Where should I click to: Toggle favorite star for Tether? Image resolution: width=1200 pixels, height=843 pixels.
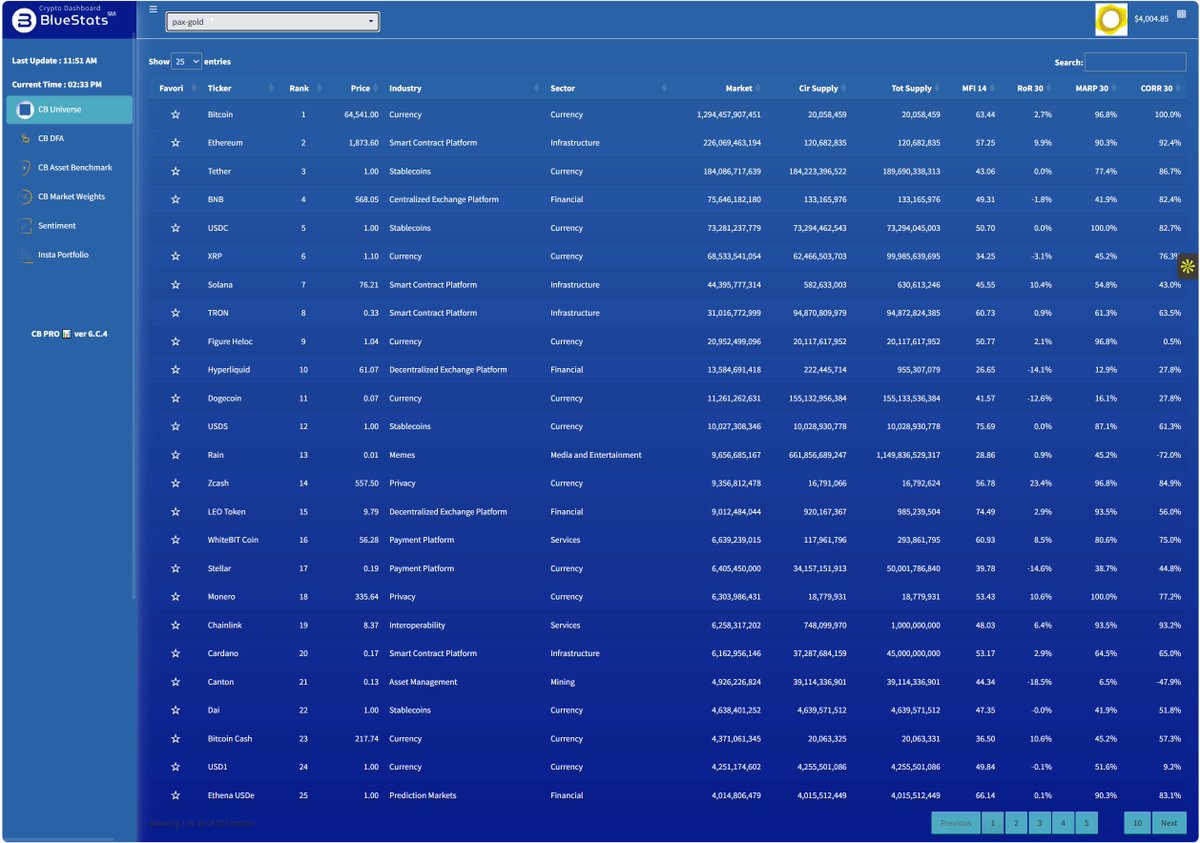coord(176,171)
